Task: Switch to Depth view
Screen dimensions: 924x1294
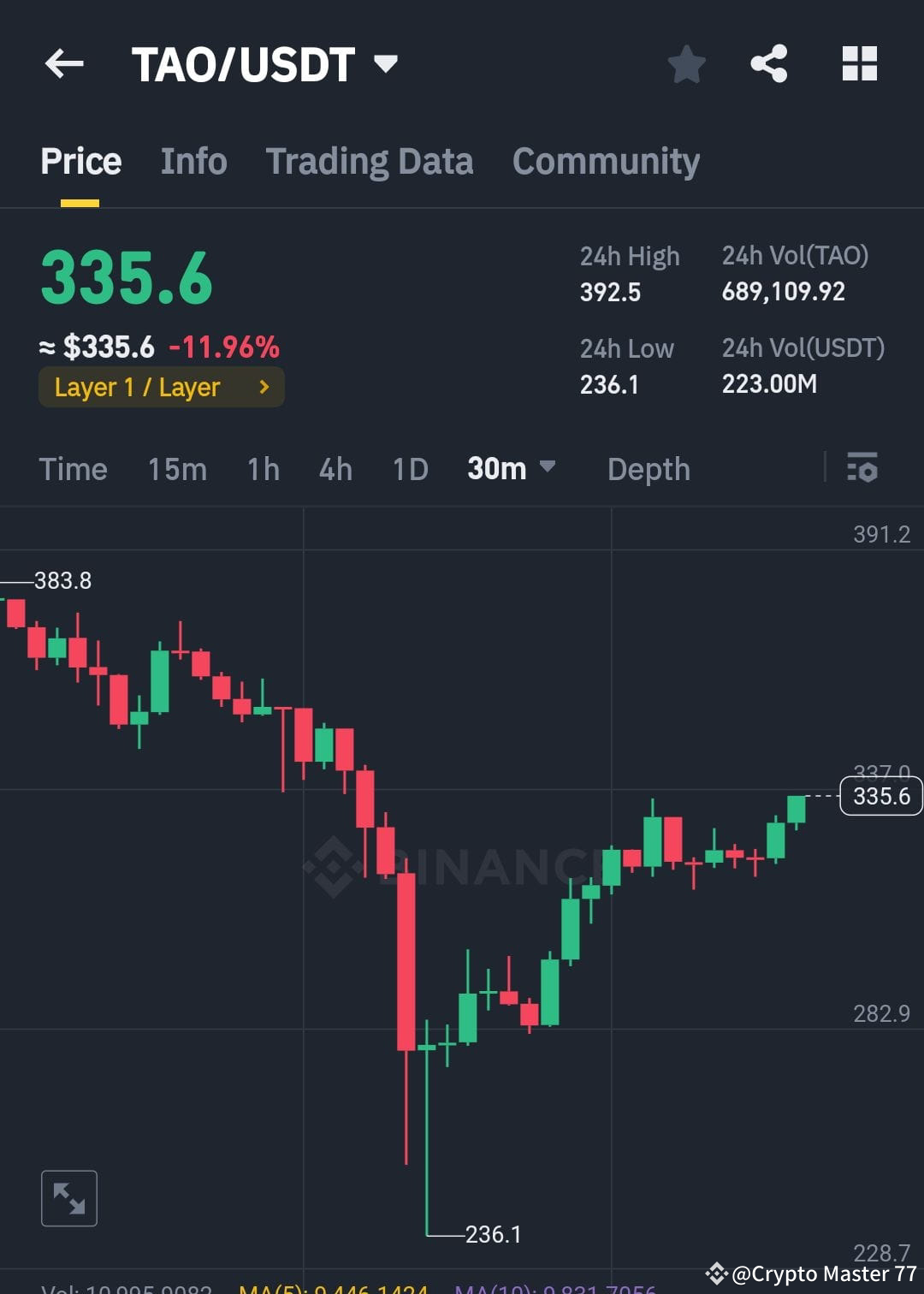Action: [x=649, y=469]
